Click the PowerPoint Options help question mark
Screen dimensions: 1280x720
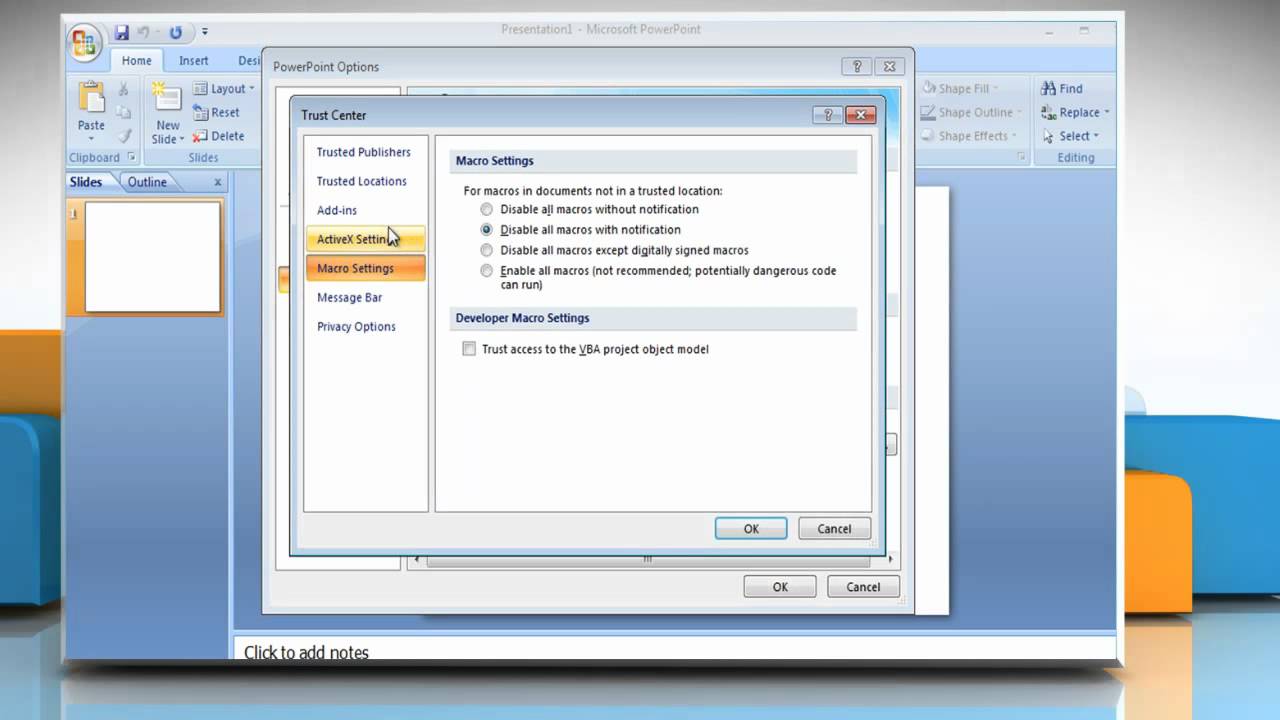click(856, 67)
